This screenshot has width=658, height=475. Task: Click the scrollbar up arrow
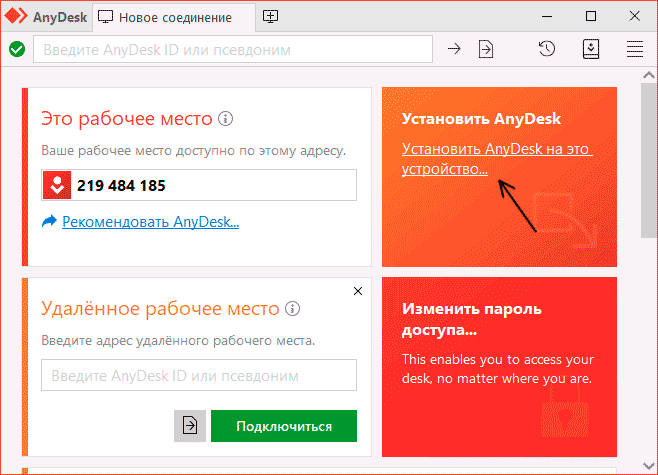[649, 75]
